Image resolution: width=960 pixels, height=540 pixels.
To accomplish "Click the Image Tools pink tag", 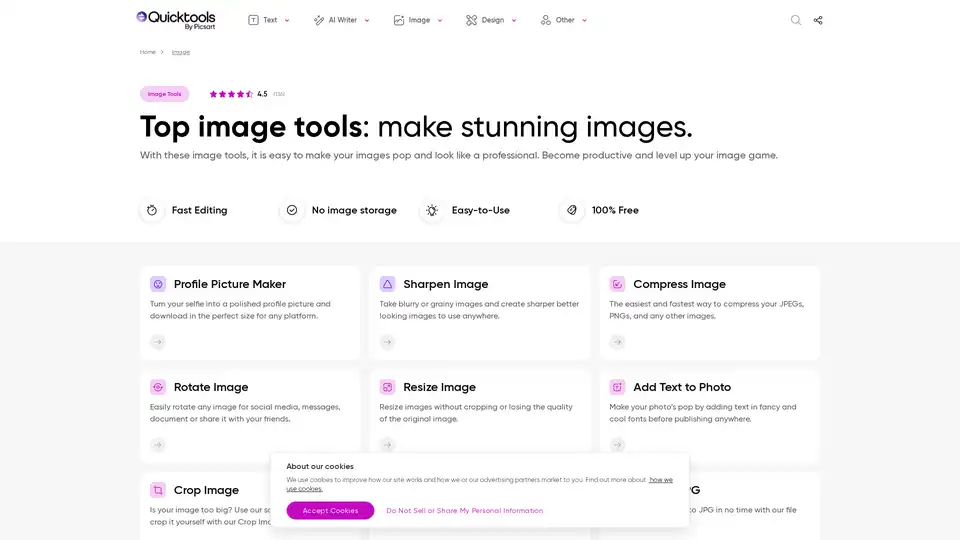I will point(164,94).
